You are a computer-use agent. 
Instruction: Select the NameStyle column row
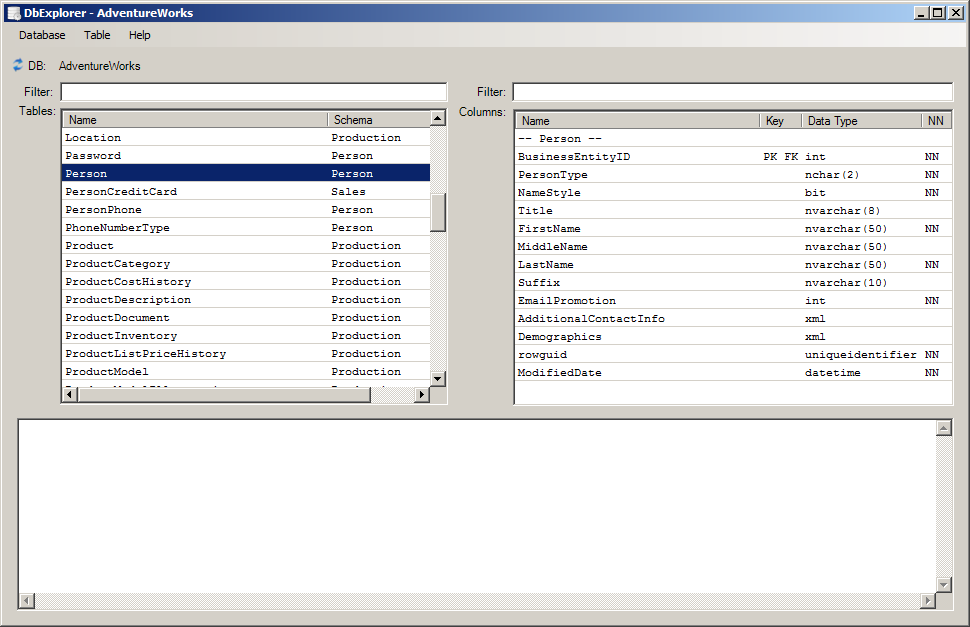tap(733, 192)
